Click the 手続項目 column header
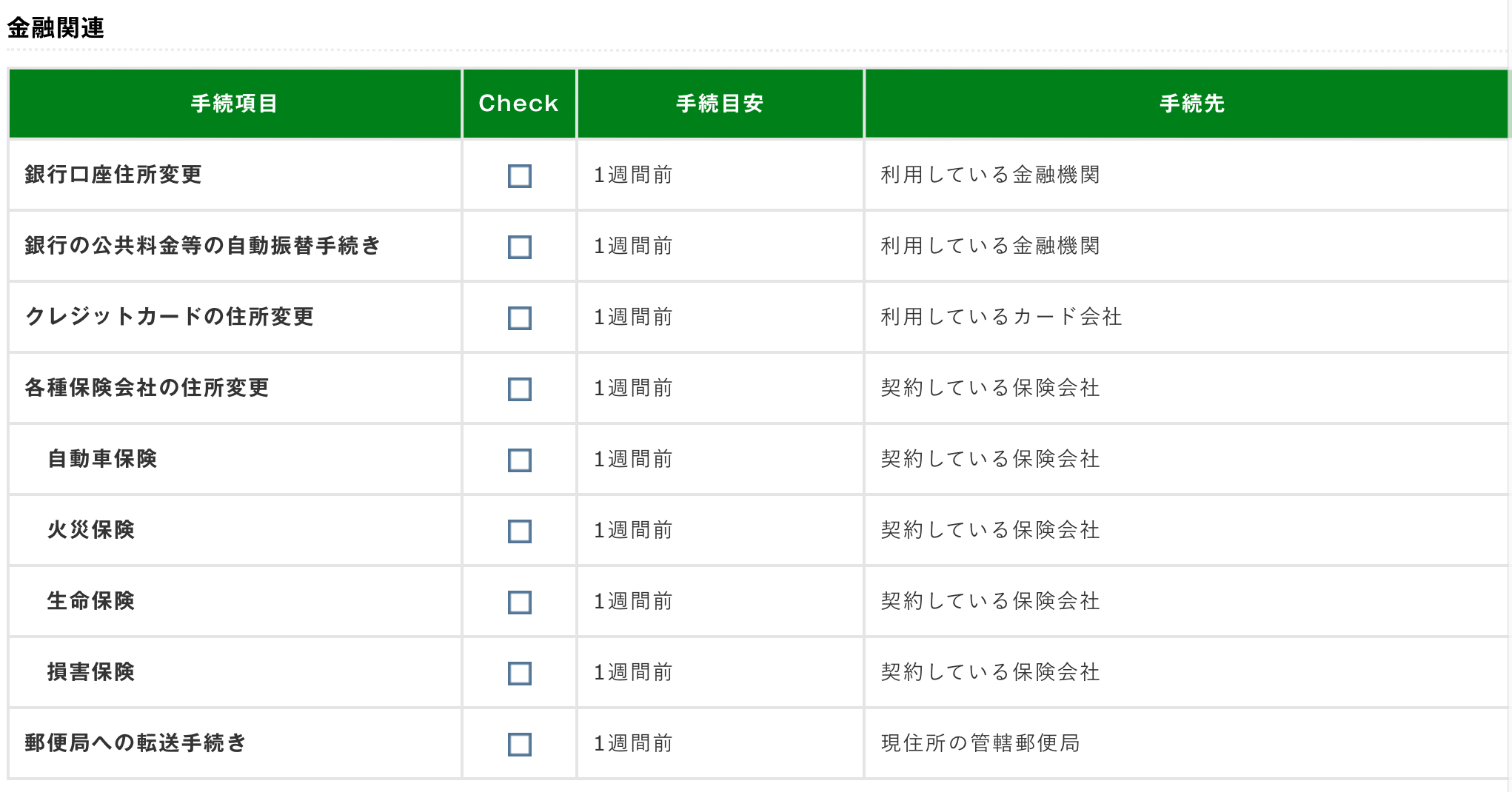The height and width of the screenshot is (792, 1512). point(234,104)
